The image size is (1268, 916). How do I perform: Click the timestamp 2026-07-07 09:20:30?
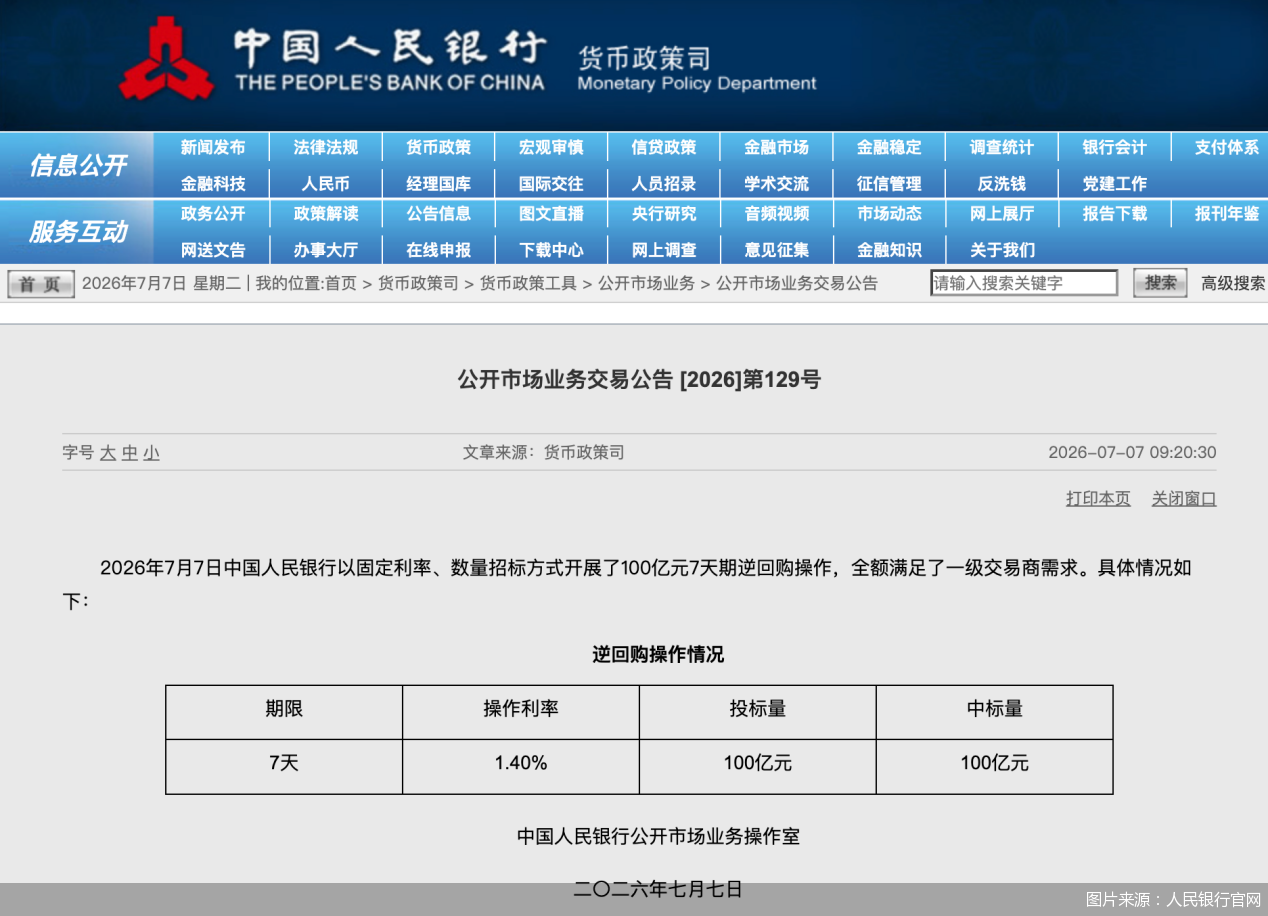[1132, 452]
